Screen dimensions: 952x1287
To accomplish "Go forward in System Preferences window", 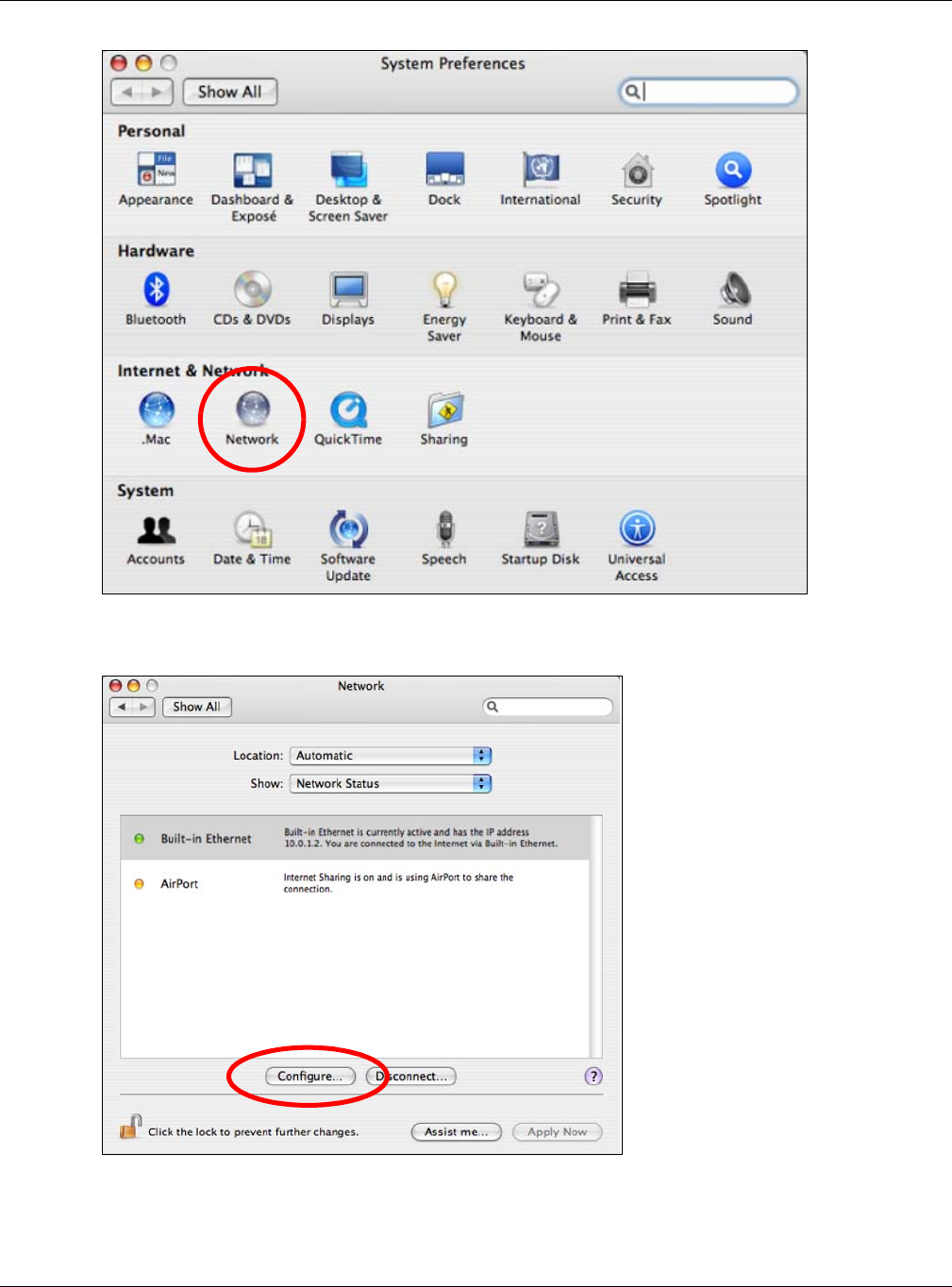I will 158,92.
